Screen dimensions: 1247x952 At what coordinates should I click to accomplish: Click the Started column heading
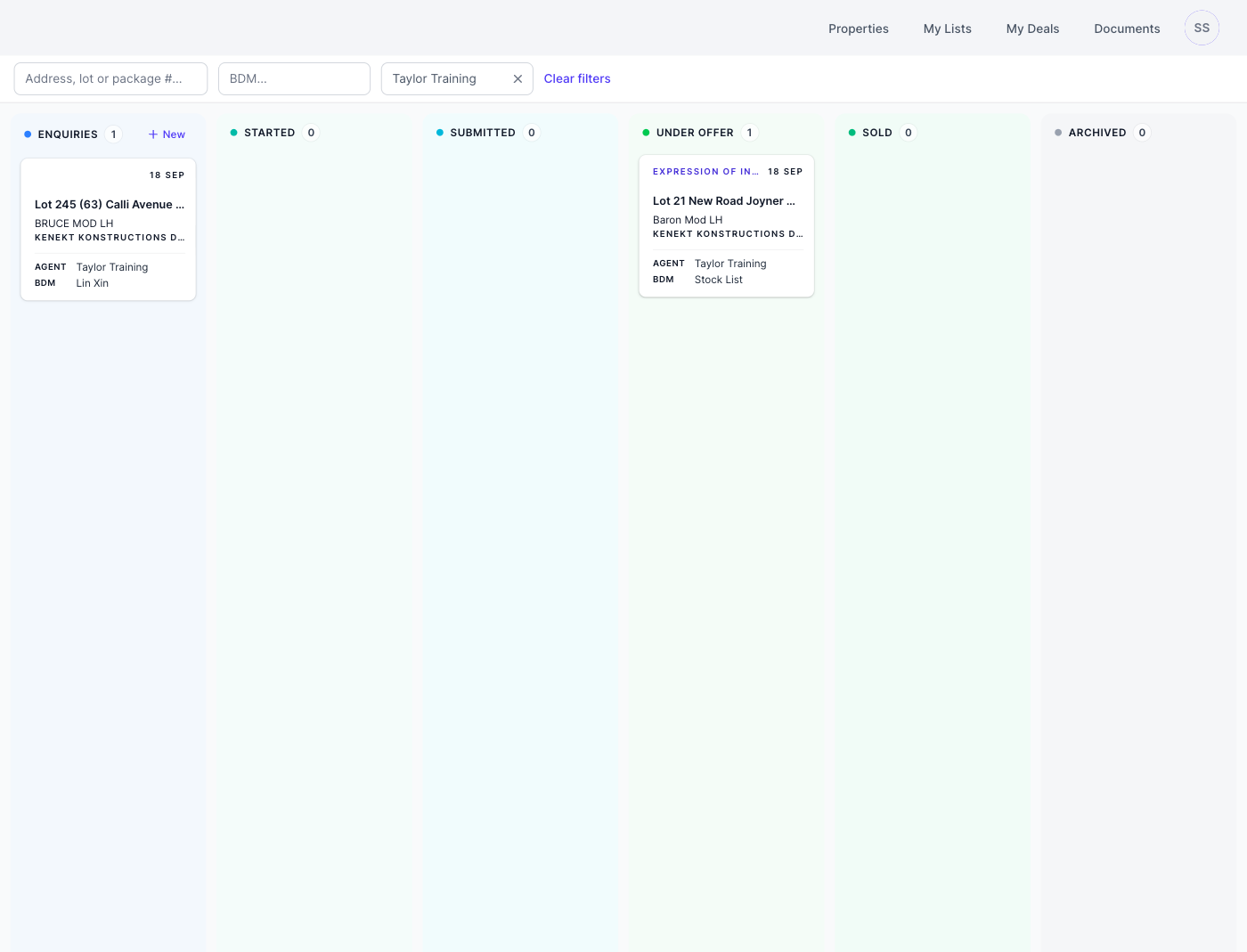click(x=270, y=133)
